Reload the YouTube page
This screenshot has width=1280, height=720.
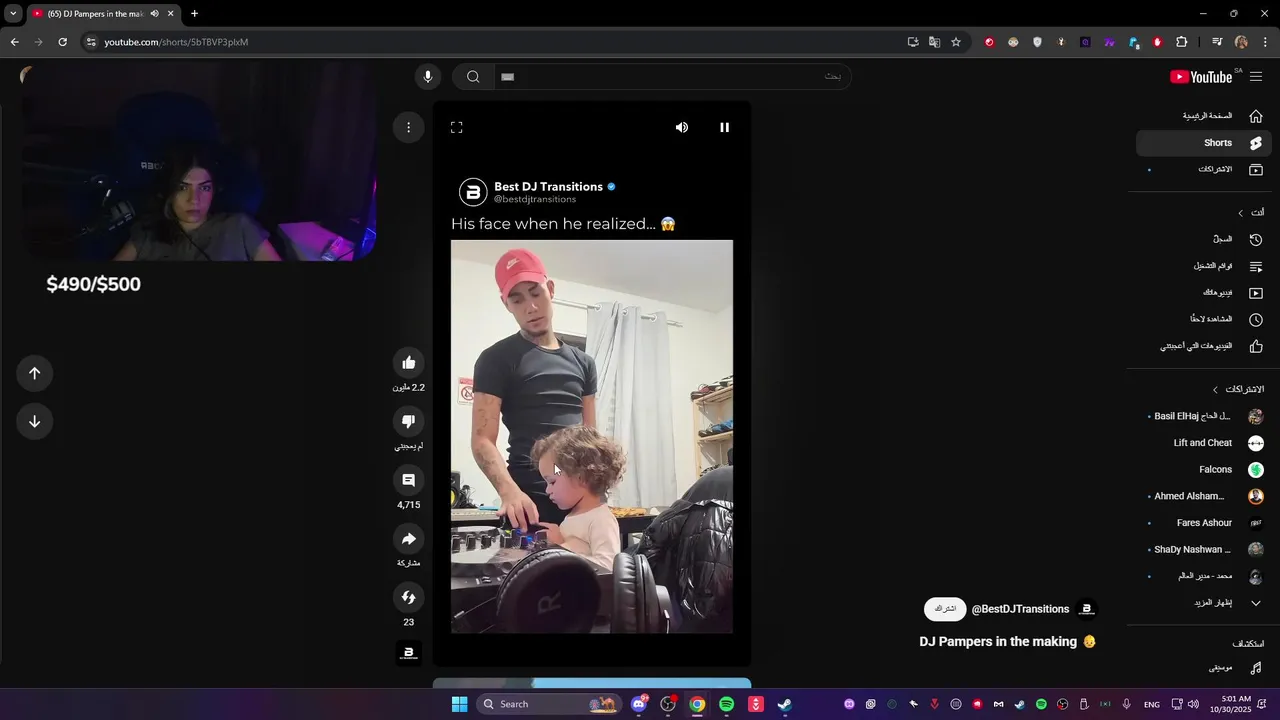pos(62,42)
